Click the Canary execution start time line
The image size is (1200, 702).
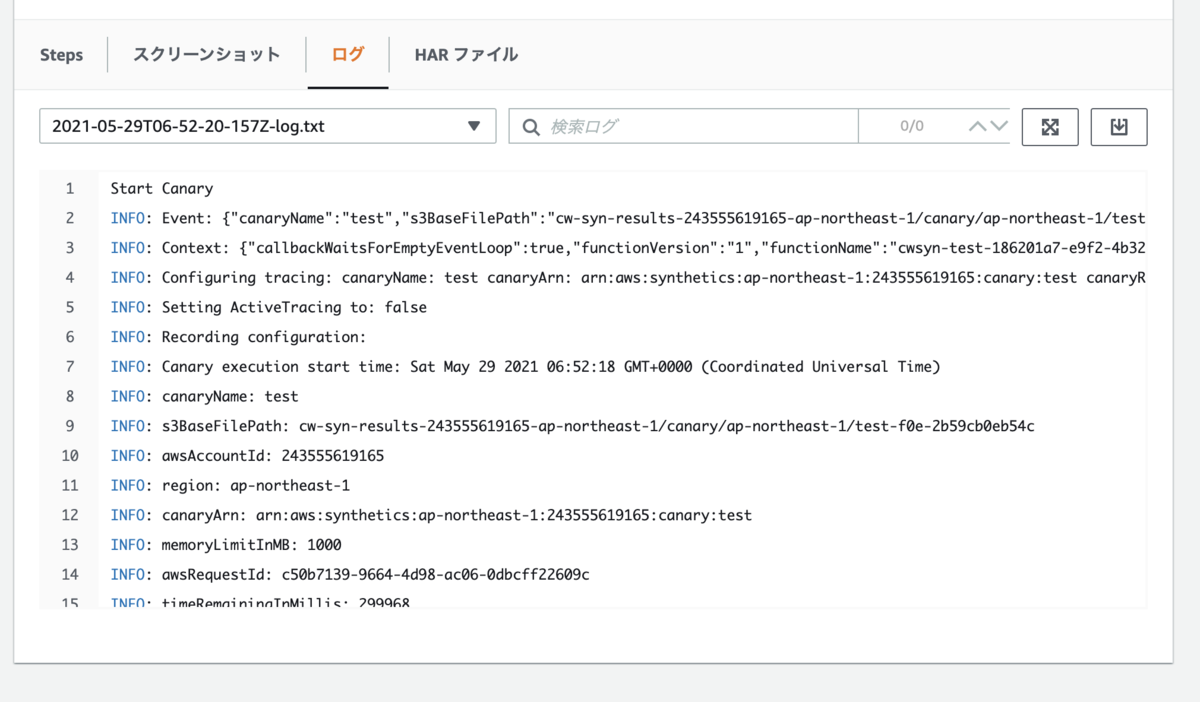(x=526, y=366)
